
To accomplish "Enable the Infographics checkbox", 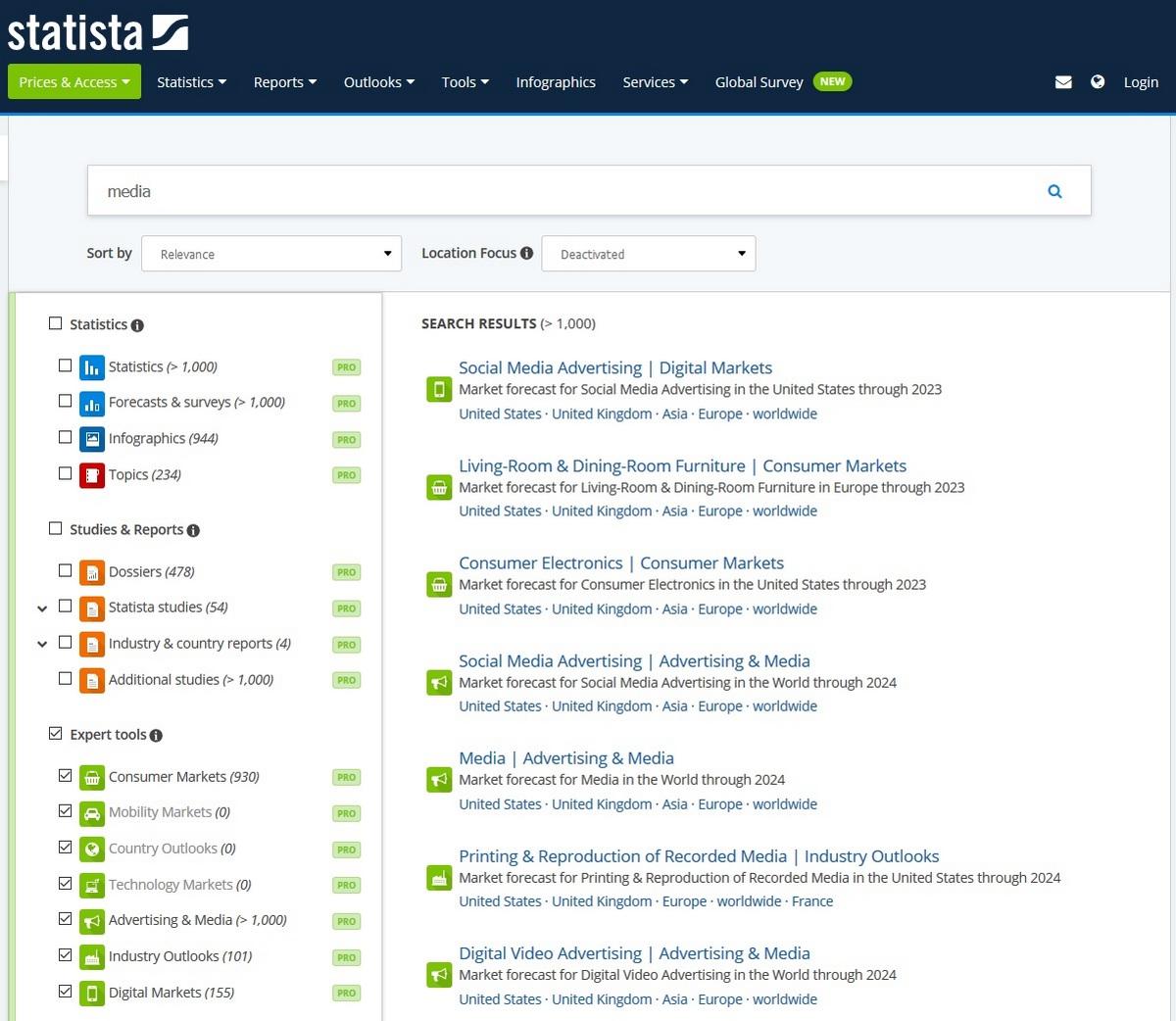I will pos(65,437).
